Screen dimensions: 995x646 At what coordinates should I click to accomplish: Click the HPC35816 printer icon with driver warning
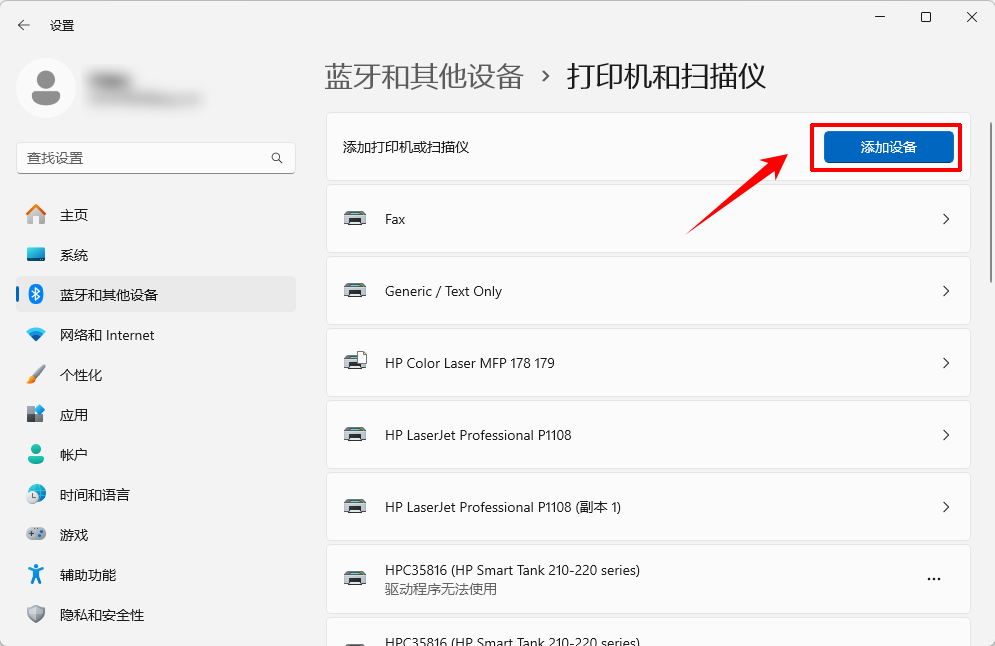355,579
